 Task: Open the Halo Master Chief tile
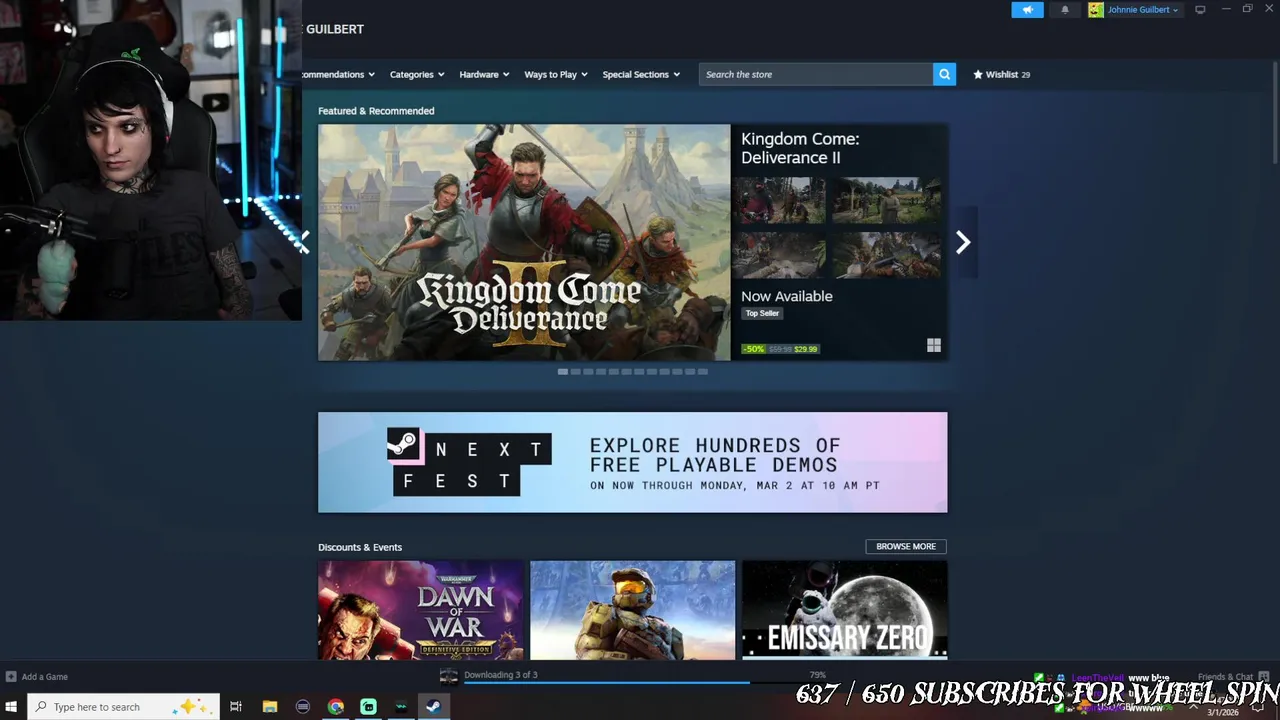click(x=633, y=610)
